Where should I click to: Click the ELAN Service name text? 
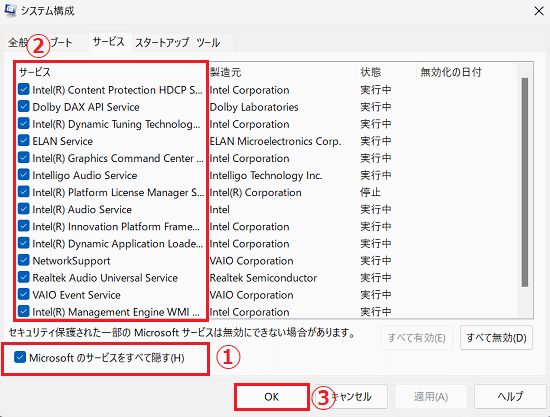click(x=63, y=141)
